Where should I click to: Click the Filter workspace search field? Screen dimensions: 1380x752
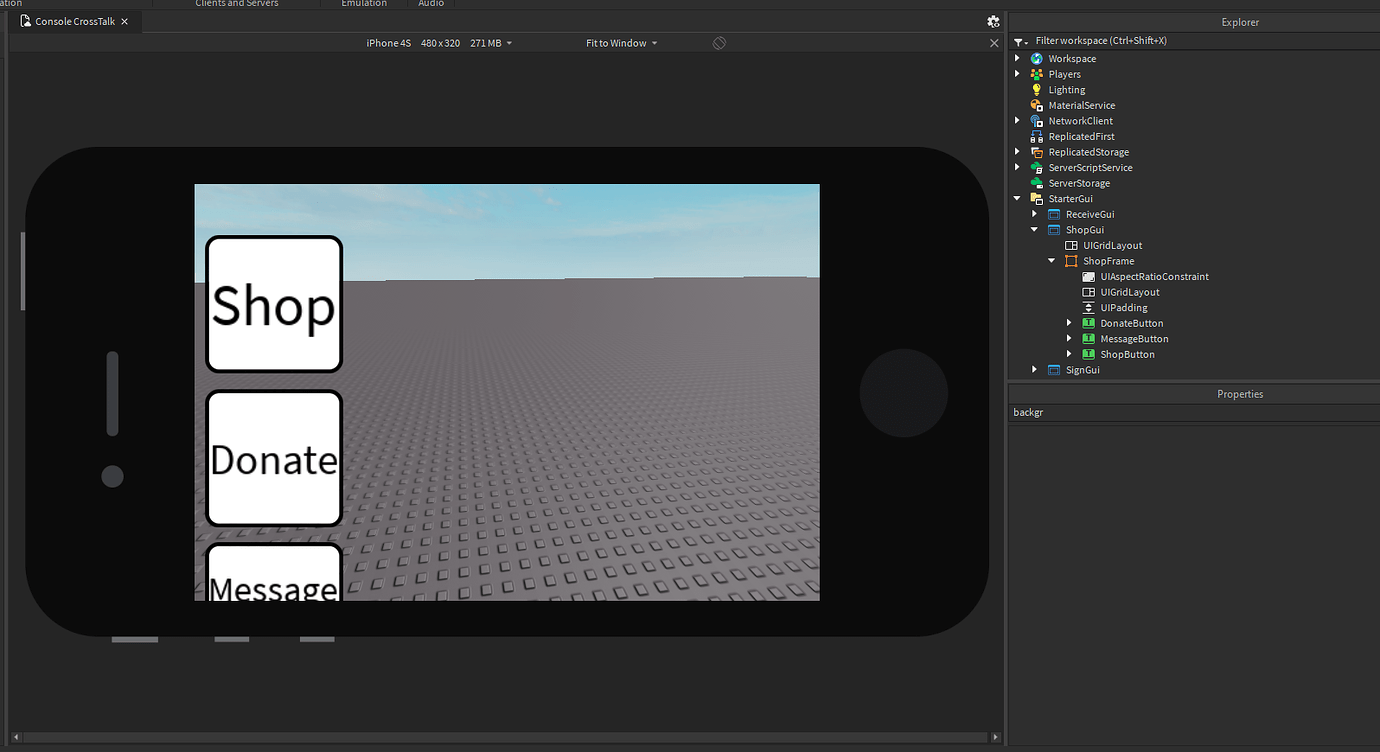click(1100, 40)
